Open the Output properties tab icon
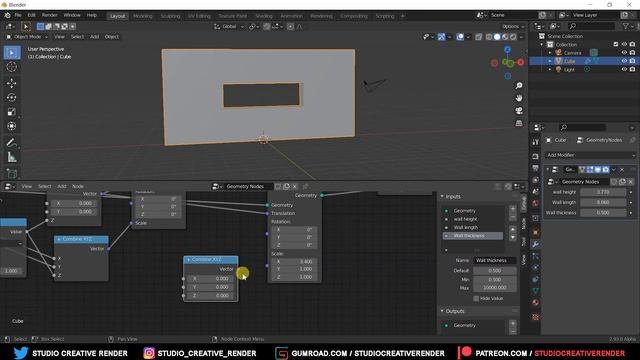Viewport: 640px width, 360px height. click(536, 168)
